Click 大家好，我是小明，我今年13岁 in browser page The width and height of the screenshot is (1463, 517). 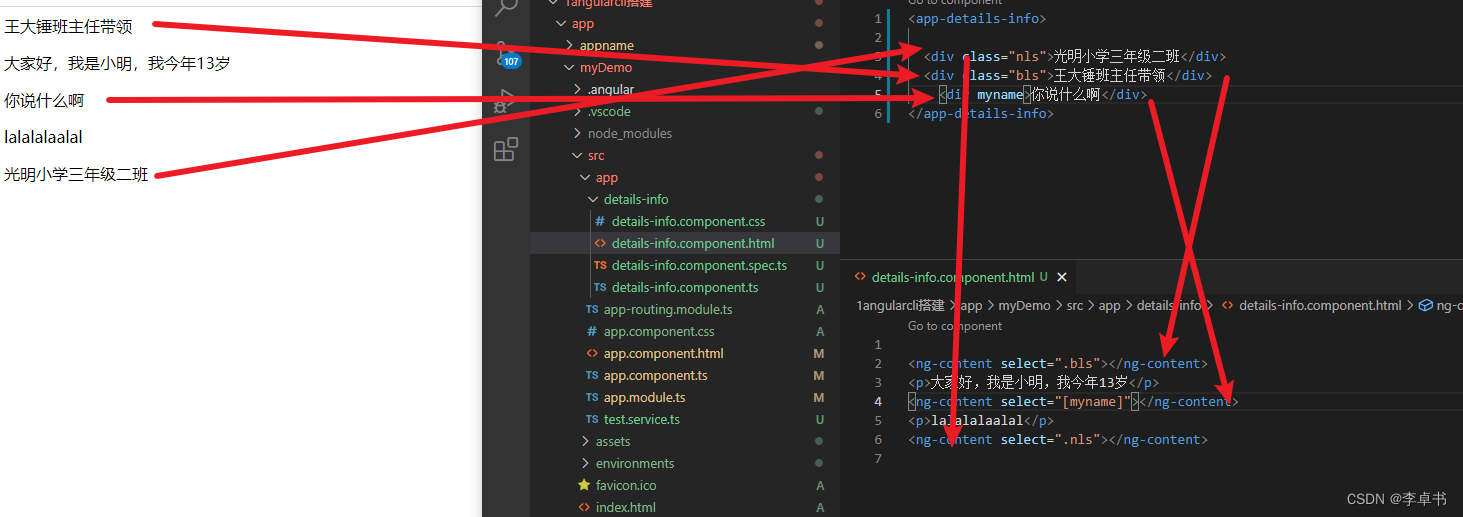[117, 64]
